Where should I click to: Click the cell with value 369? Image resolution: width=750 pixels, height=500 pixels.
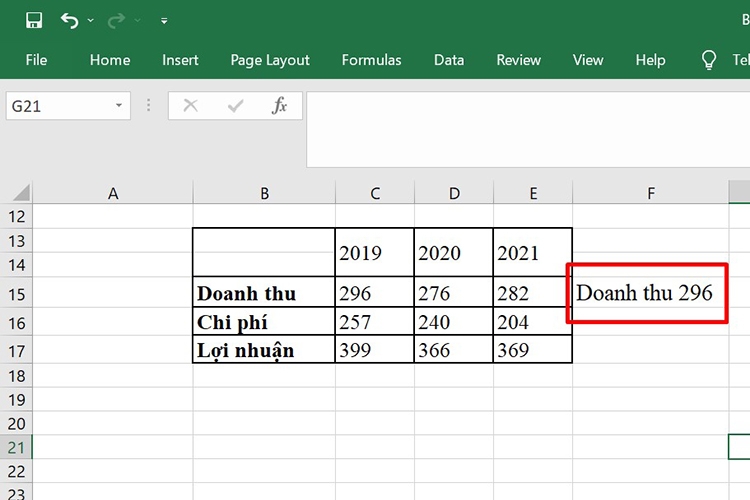point(532,349)
